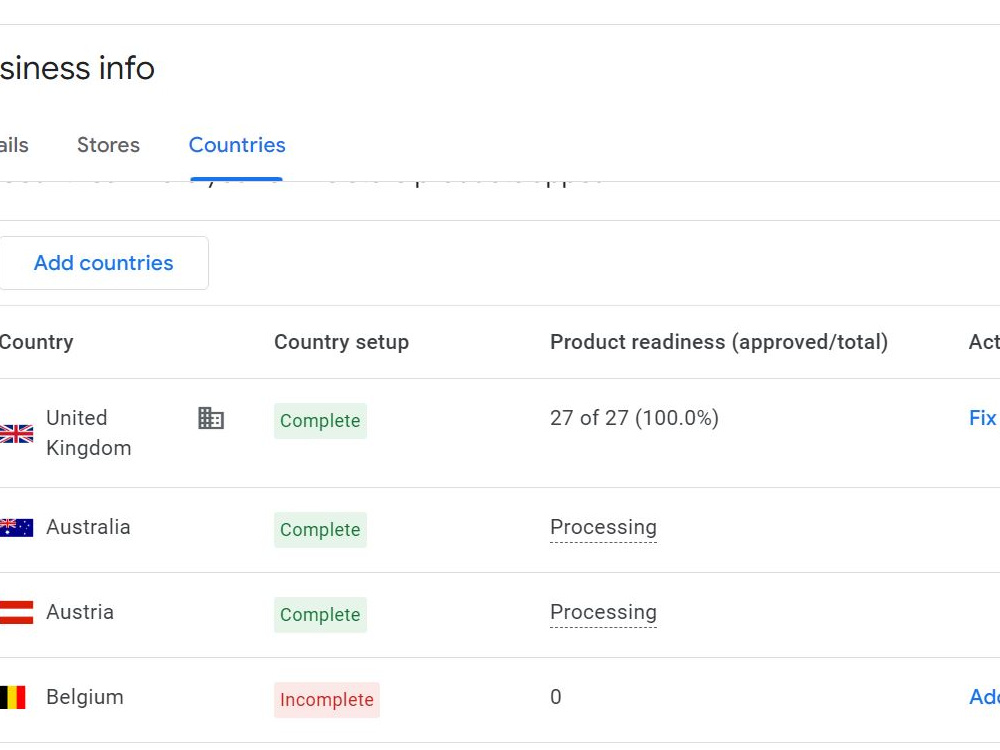The image size is (1000, 750).
Task: Click the 27 of 27 readiness value
Action: tap(634, 418)
